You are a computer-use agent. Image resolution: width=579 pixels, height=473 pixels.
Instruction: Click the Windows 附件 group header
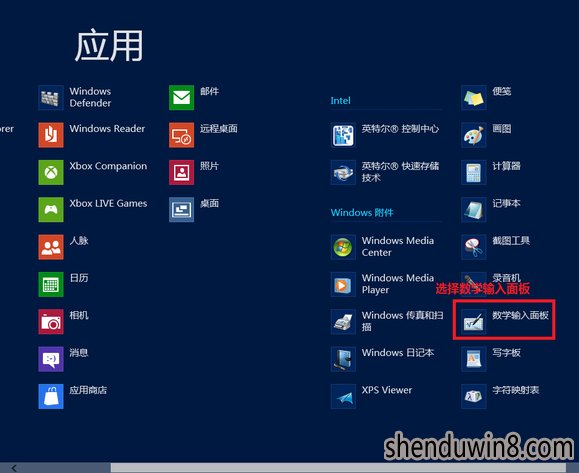[362, 212]
